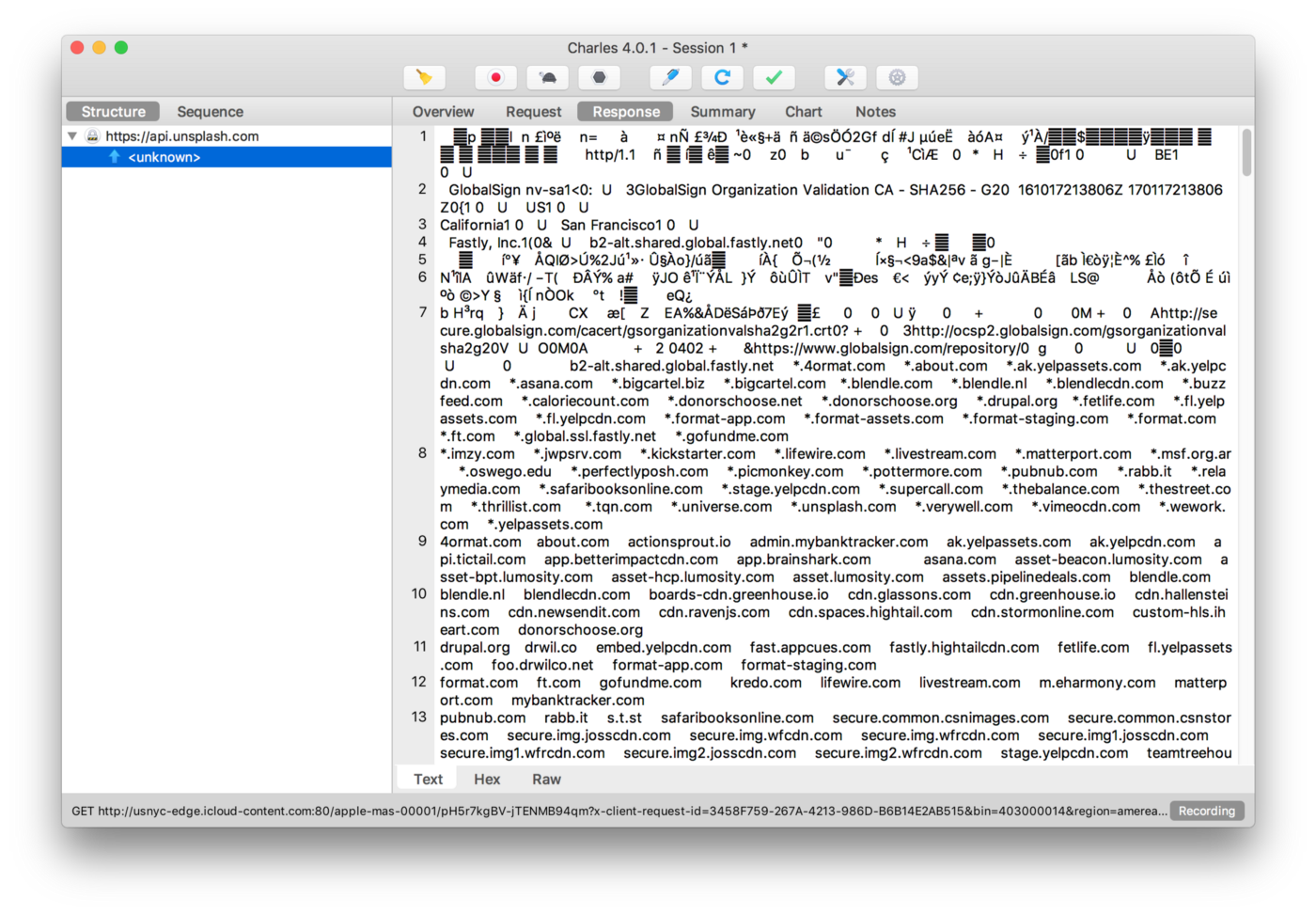Screen dimensions: 1316x915
Task: Open the Request tab
Action: coord(533,111)
